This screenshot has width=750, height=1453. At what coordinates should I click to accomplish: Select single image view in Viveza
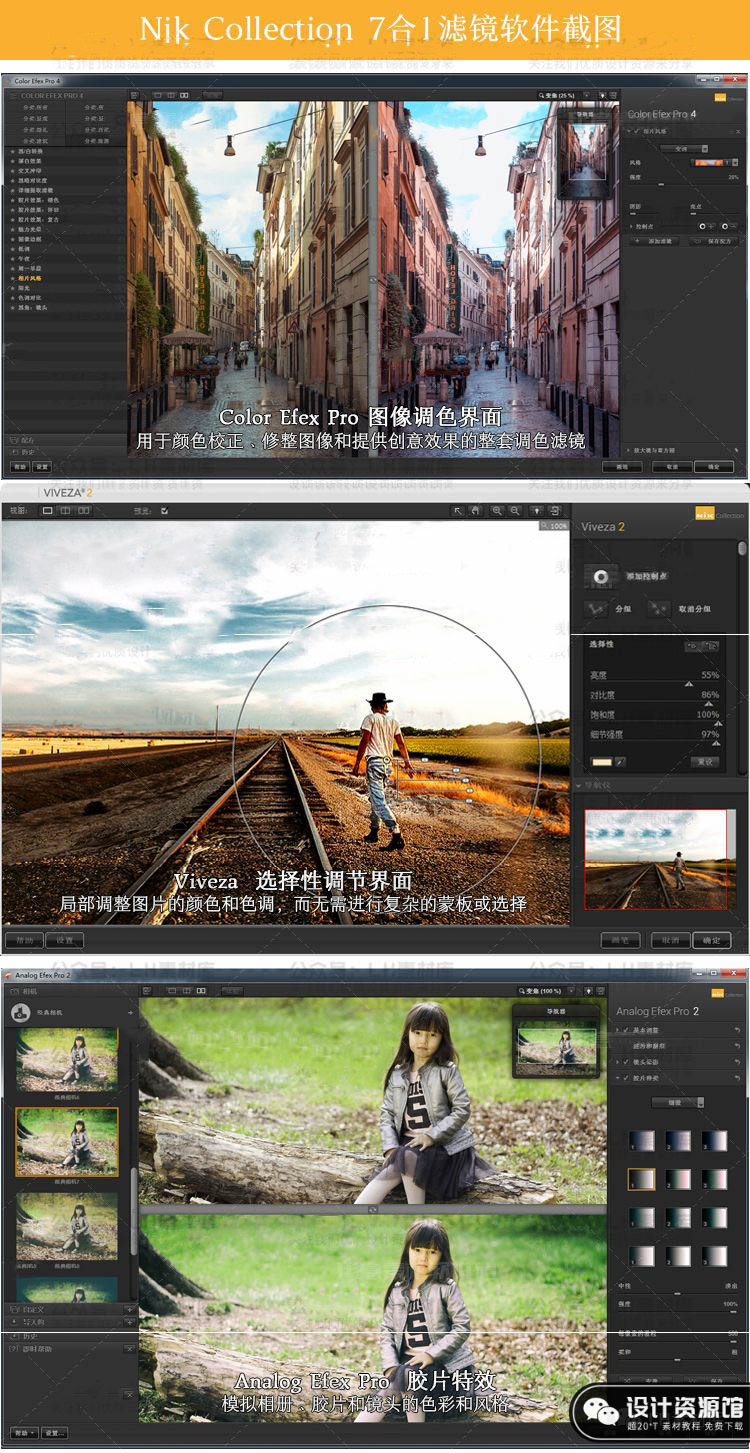[x=46, y=510]
